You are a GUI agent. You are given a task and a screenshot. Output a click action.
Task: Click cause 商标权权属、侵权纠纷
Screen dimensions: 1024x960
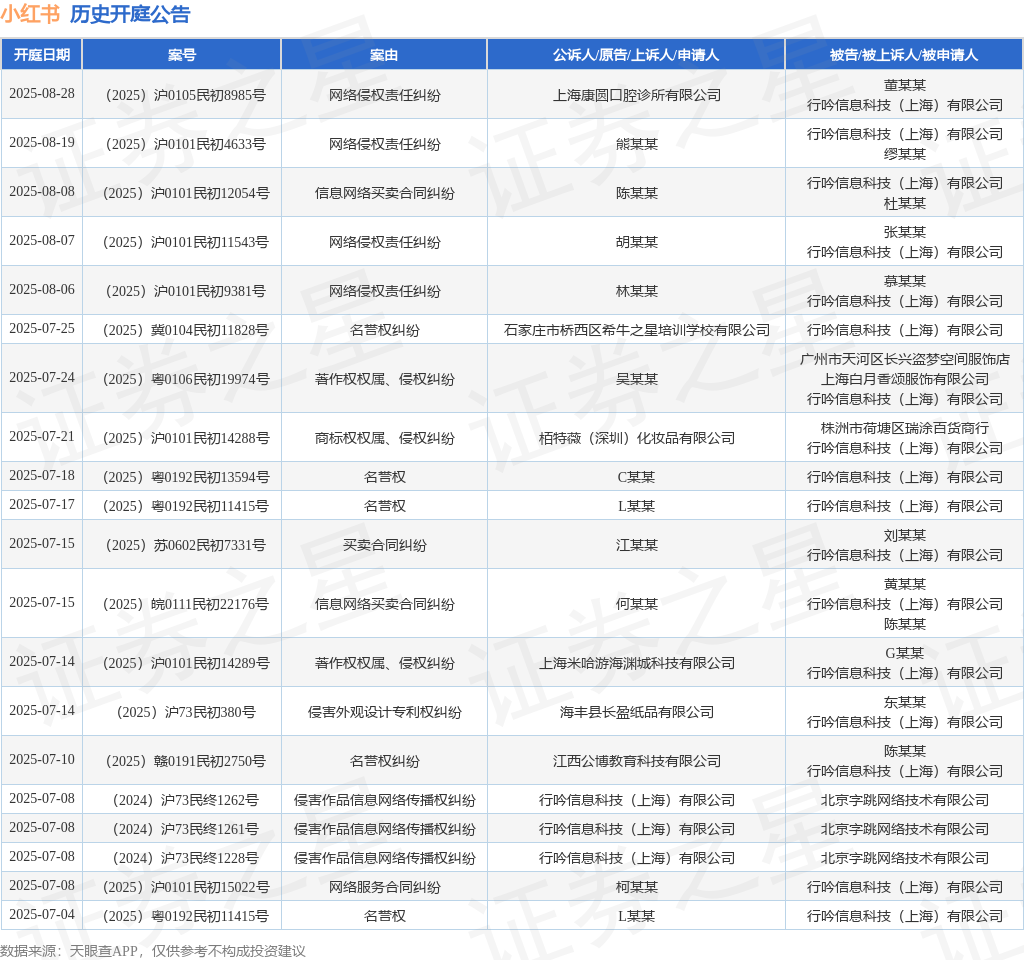pos(384,438)
